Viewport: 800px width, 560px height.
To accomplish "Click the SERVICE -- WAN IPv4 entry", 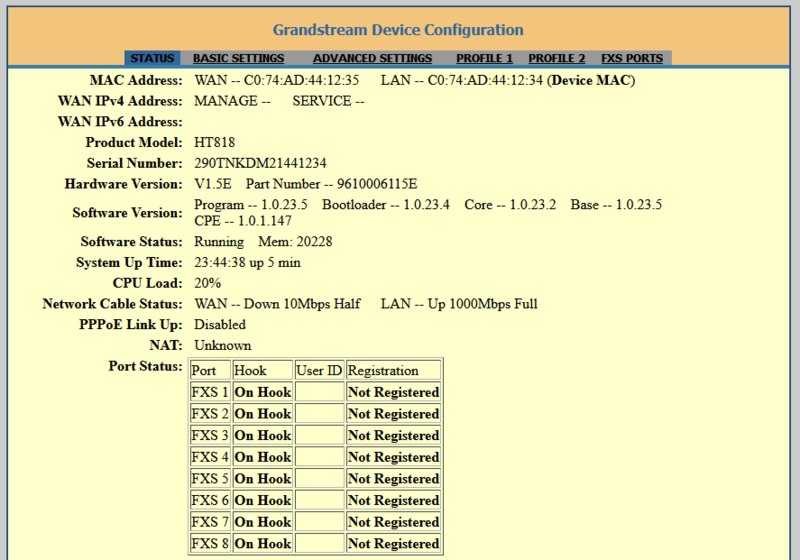I will point(328,101).
